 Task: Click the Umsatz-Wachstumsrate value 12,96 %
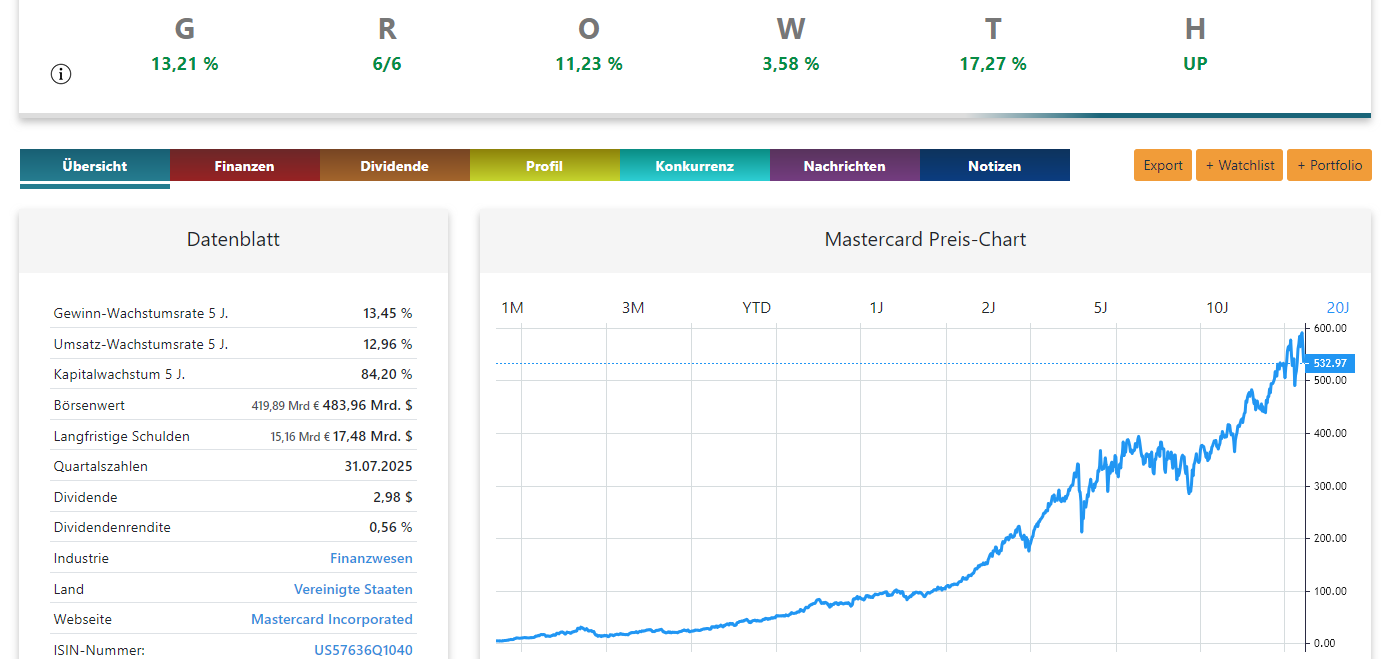click(388, 345)
